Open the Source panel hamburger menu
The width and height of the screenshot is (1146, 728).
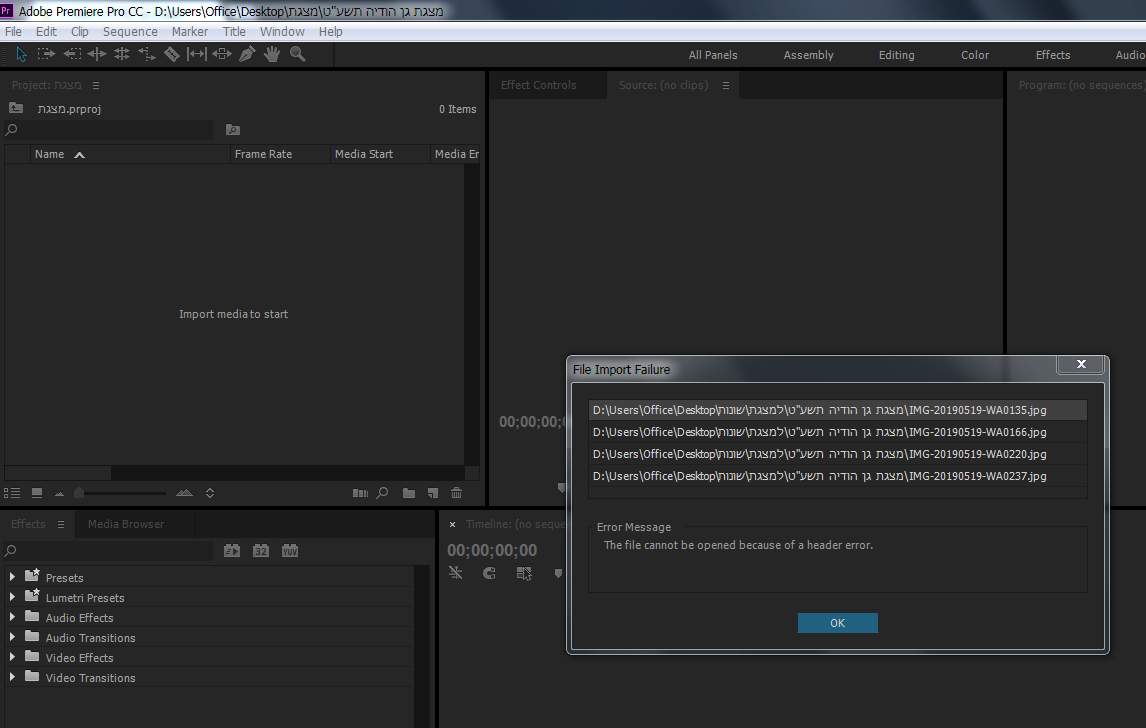(726, 86)
